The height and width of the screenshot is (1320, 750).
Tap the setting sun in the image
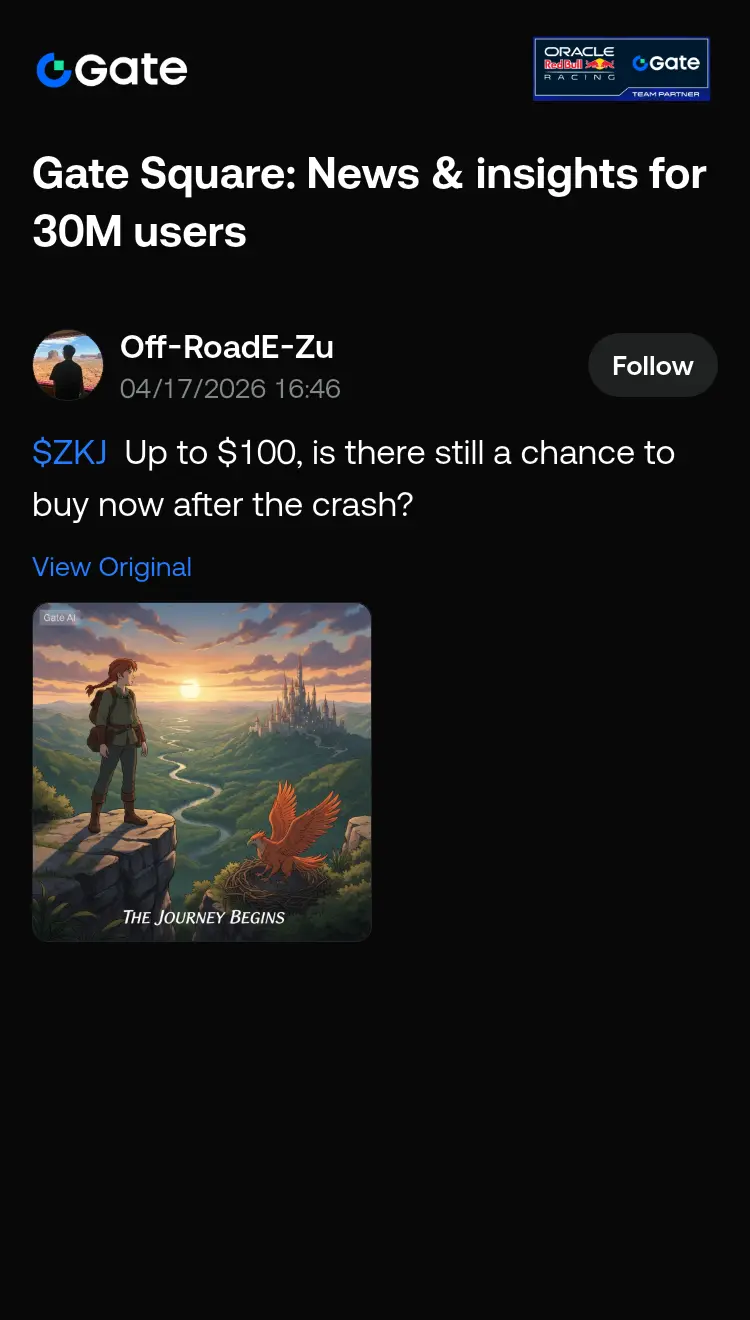(190, 690)
